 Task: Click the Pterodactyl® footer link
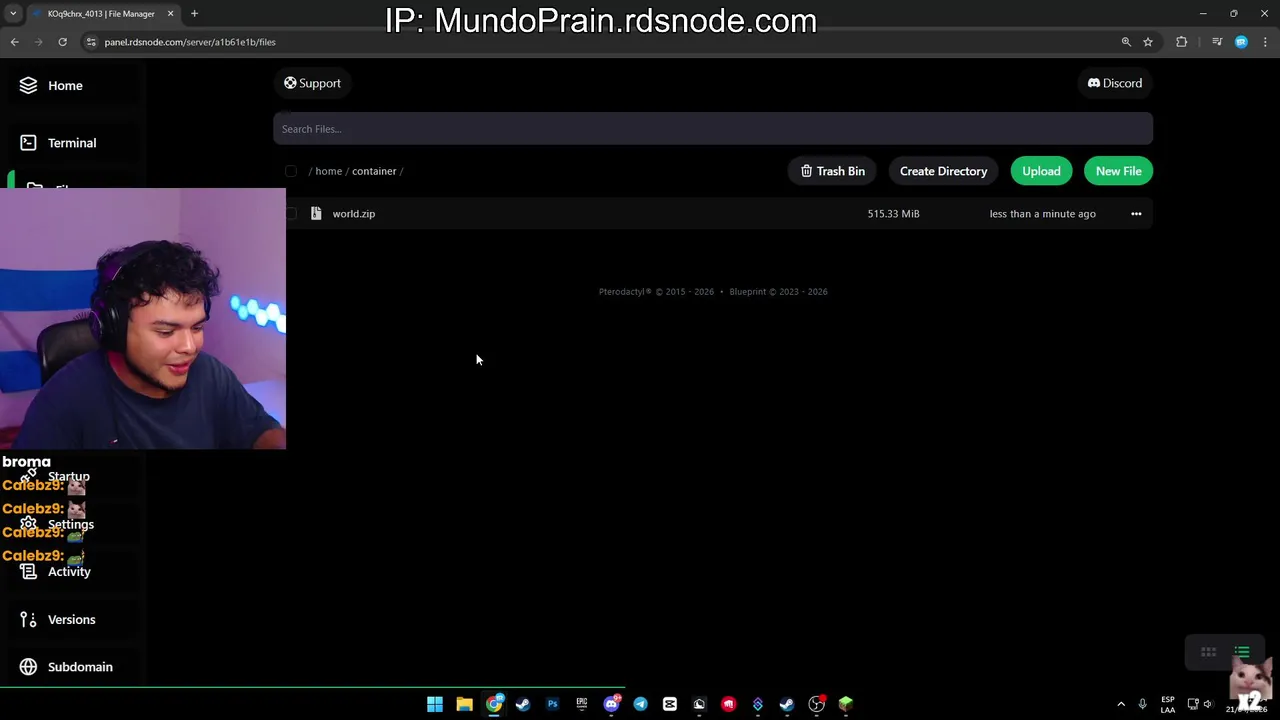pos(625,292)
